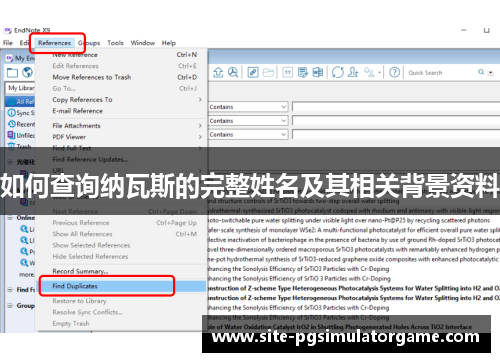Click the Export References toolbar icon
The image size is (500, 362).
click(x=218, y=72)
